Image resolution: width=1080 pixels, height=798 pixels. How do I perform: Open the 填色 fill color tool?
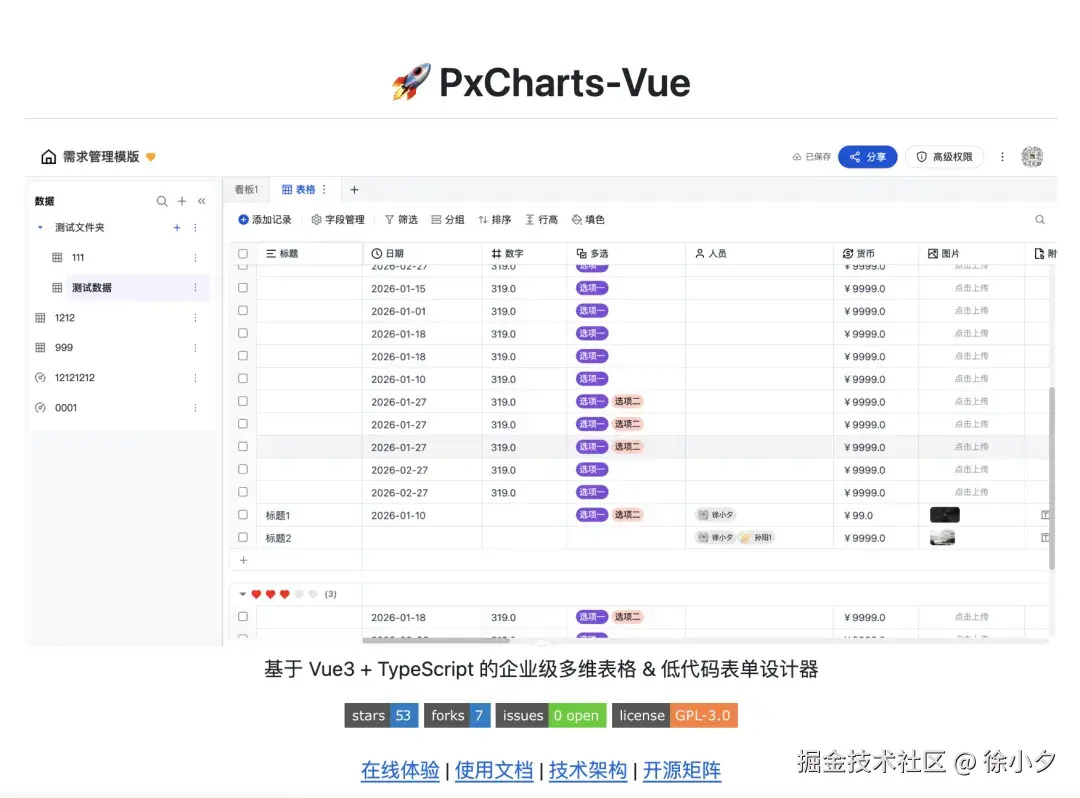tap(588, 220)
